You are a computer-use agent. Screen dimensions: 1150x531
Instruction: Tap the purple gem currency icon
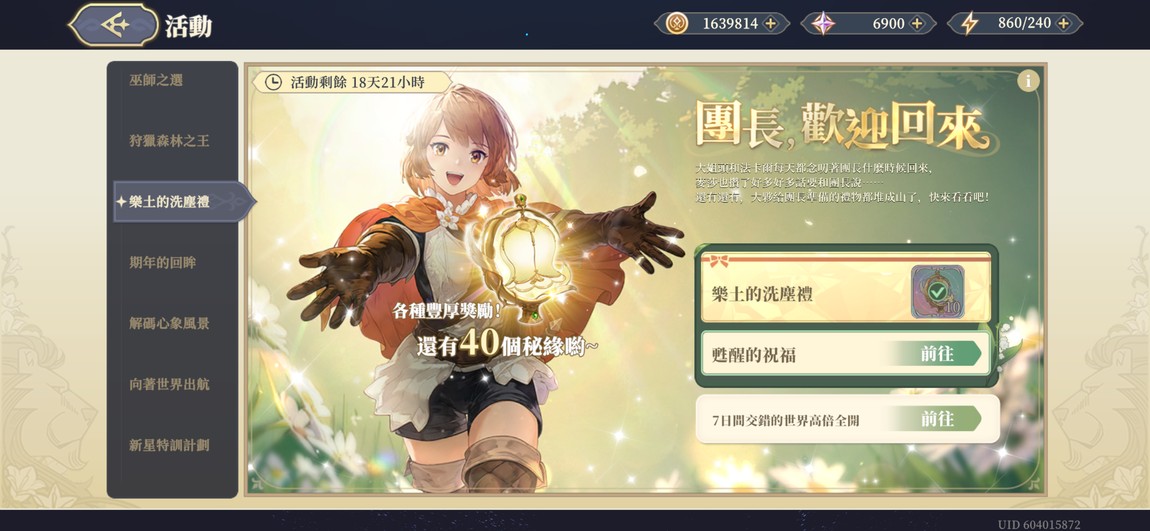(x=823, y=23)
